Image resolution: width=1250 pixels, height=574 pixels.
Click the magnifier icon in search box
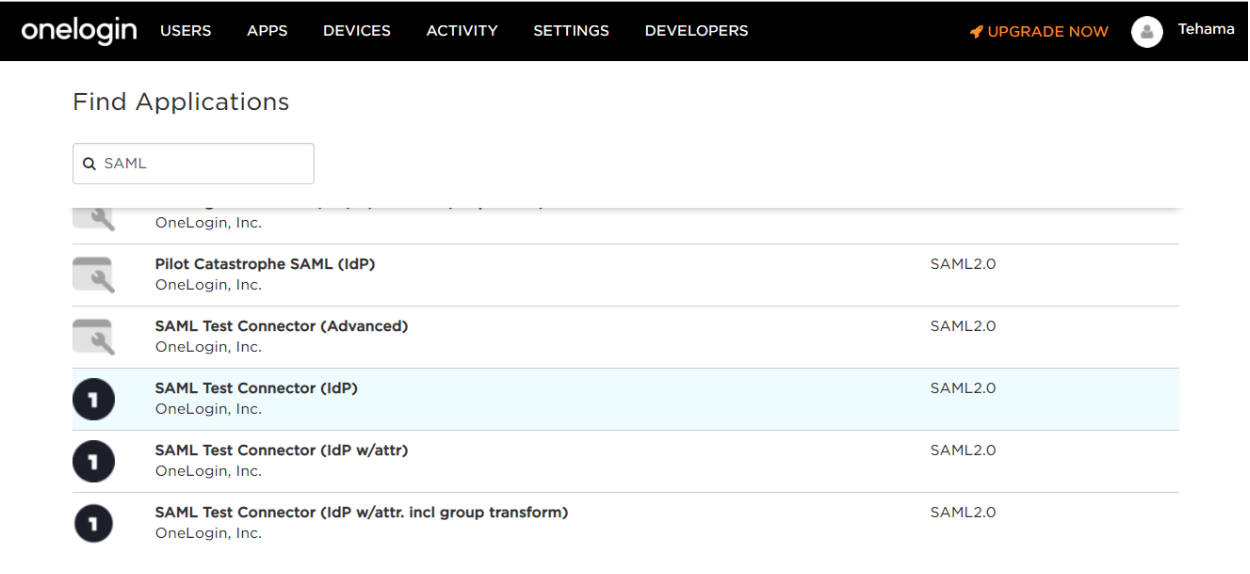point(90,163)
